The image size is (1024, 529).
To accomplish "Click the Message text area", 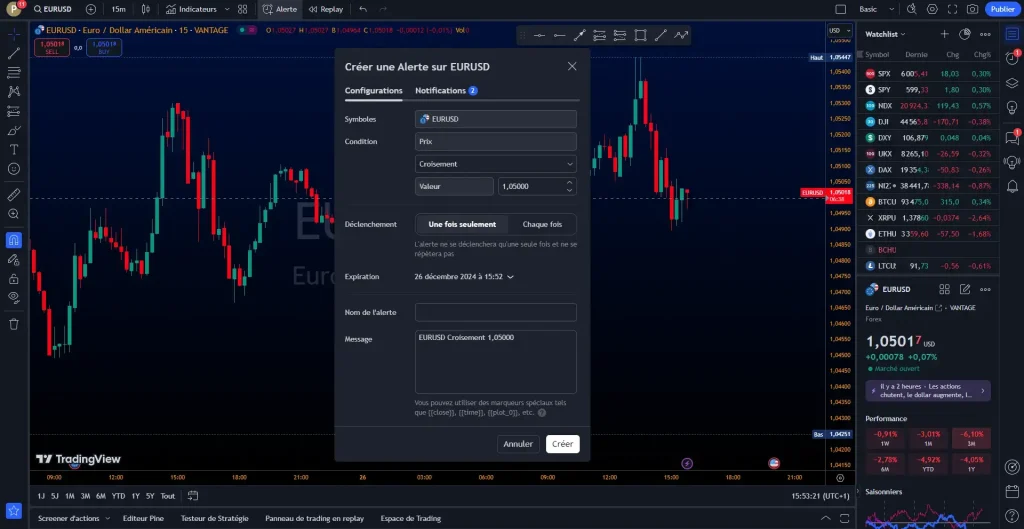I will [496, 362].
